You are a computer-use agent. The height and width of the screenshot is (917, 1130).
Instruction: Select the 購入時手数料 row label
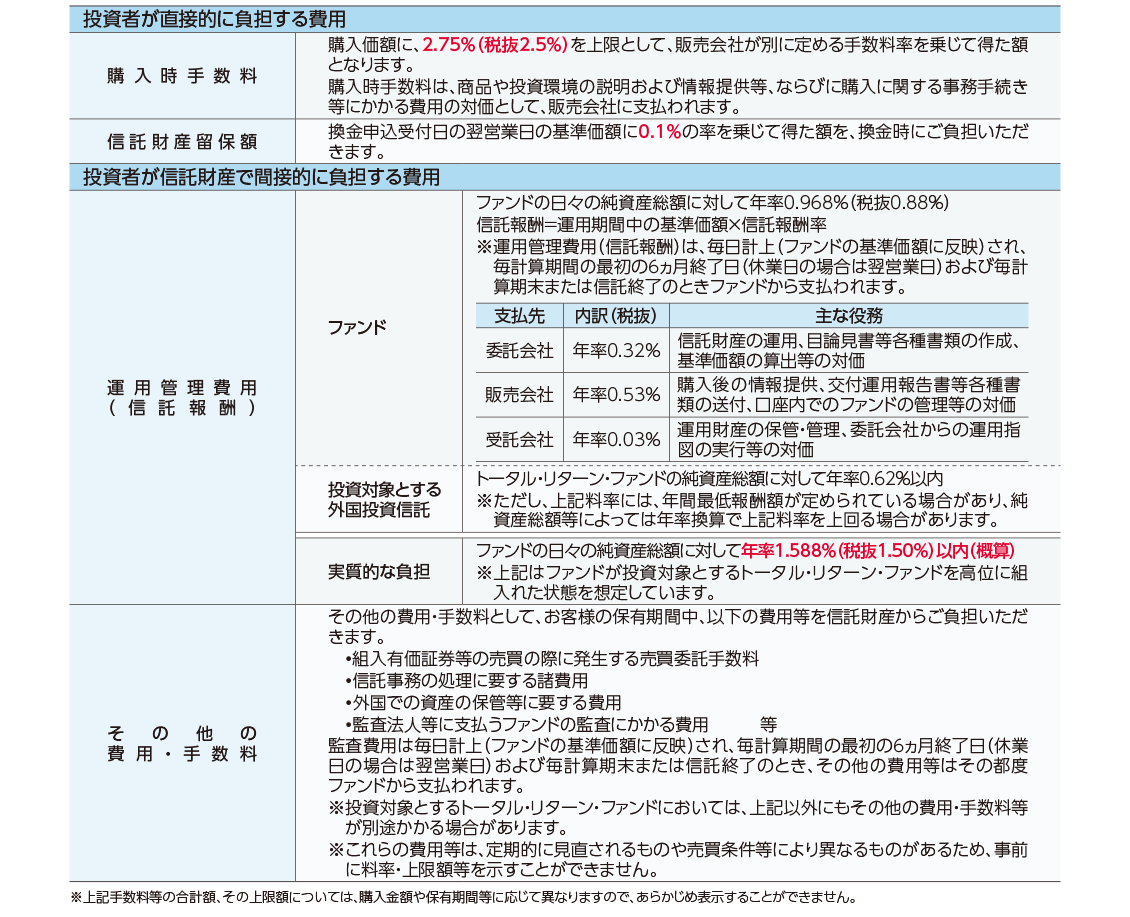(x=182, y=77)
